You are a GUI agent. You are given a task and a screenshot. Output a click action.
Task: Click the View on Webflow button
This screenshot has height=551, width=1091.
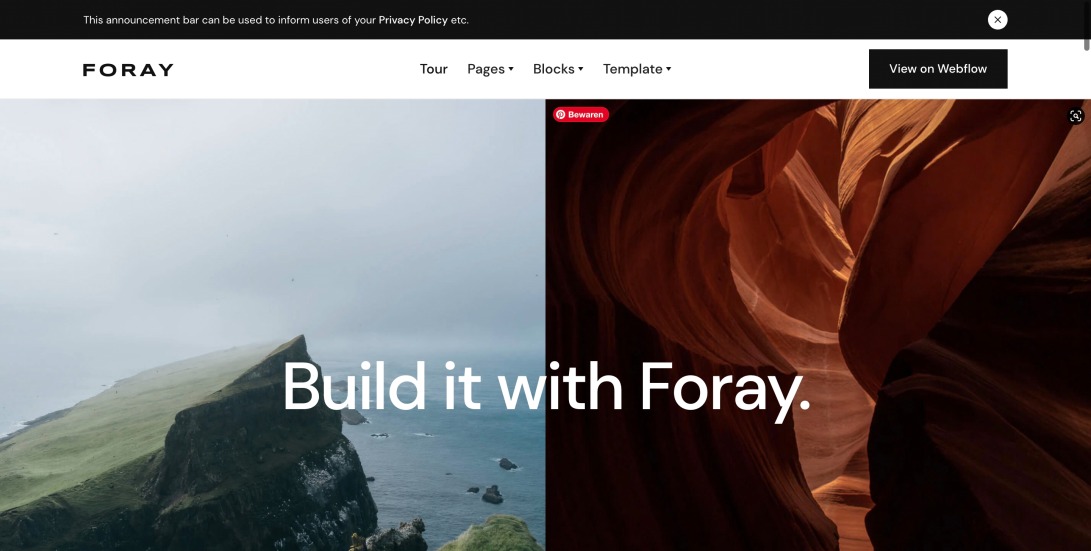[x=938, y=69]
